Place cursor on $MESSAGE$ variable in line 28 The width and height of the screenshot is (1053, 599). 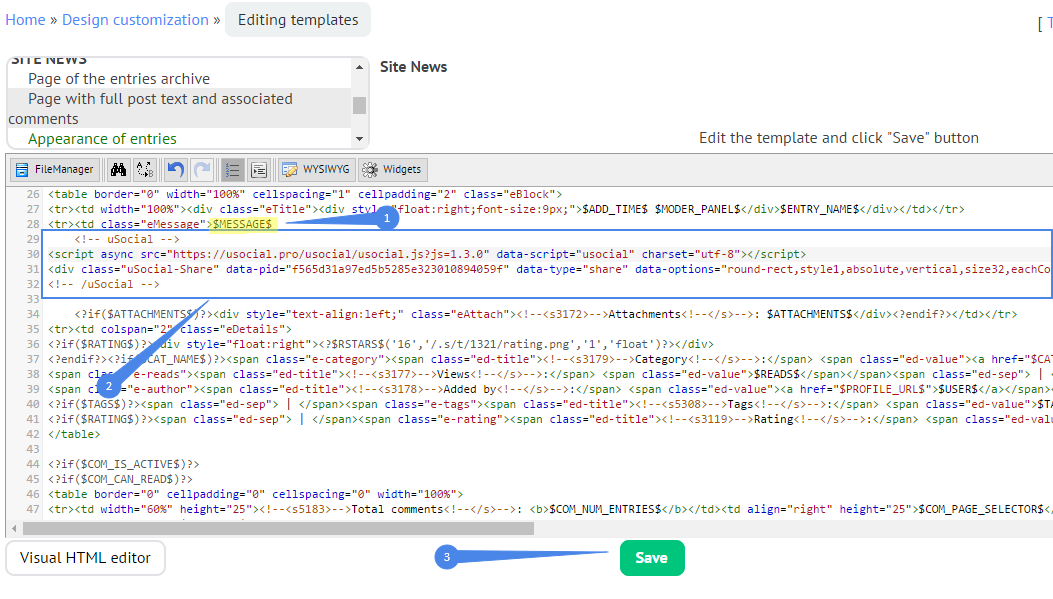242,224
